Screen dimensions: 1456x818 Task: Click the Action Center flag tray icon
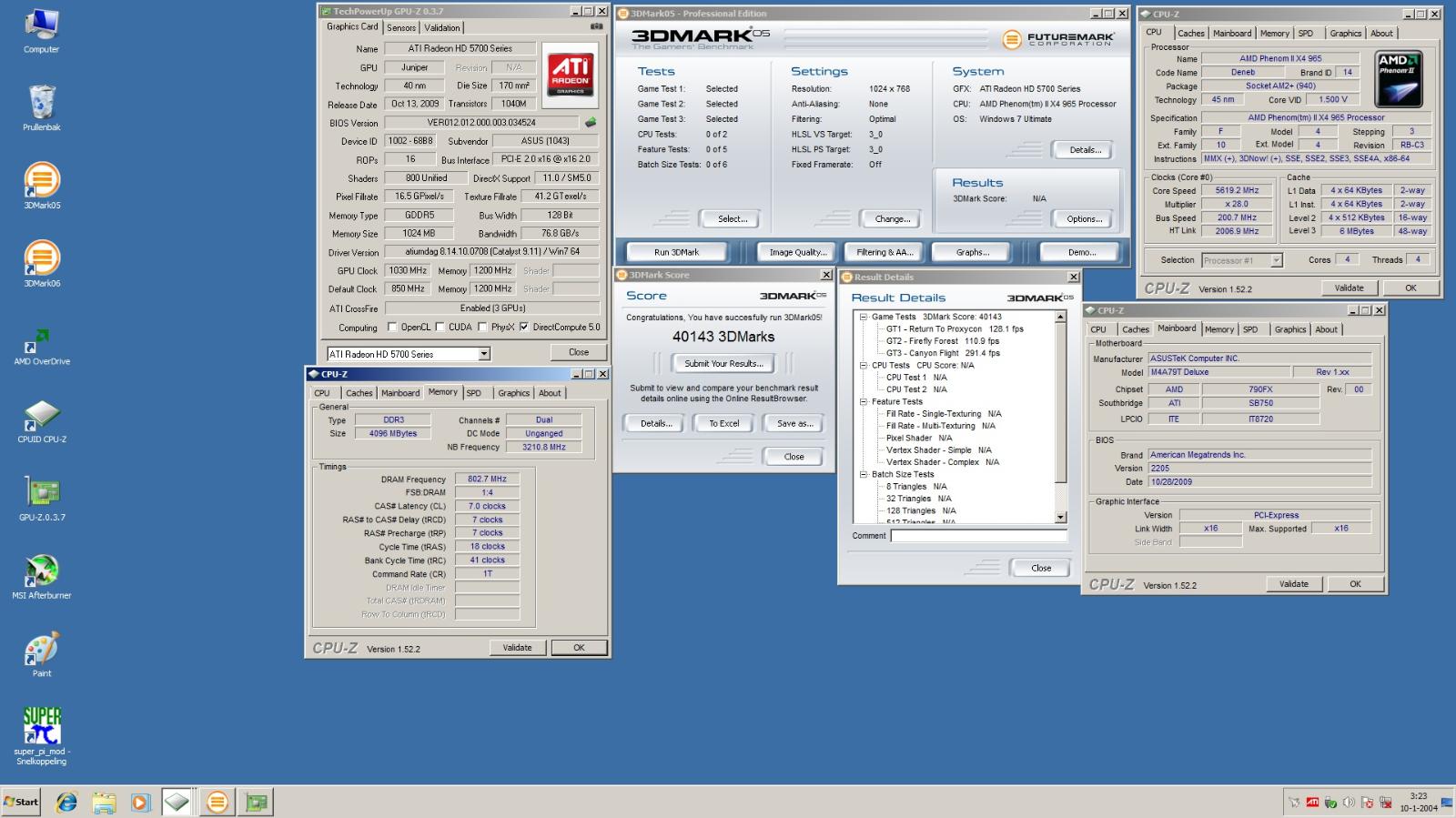tap(1367, 803)
